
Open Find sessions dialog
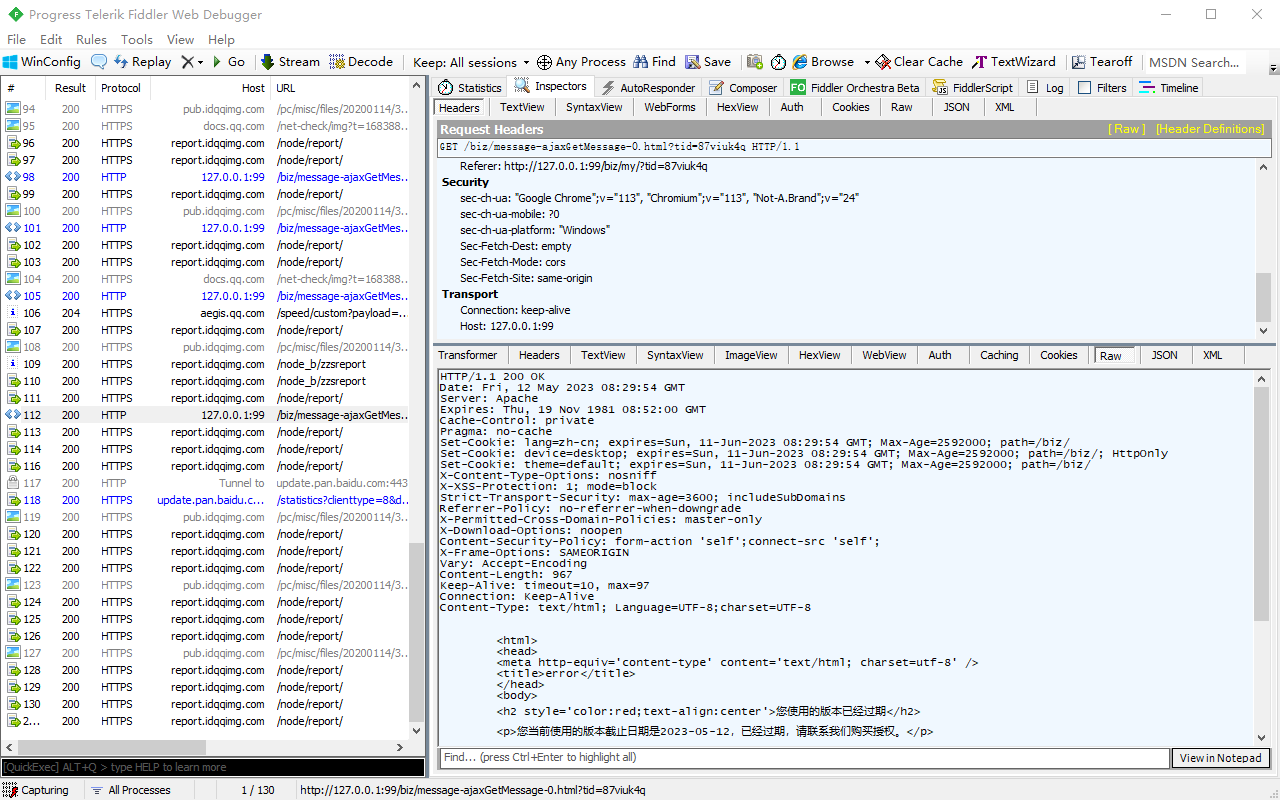click(x=655, y=62)
